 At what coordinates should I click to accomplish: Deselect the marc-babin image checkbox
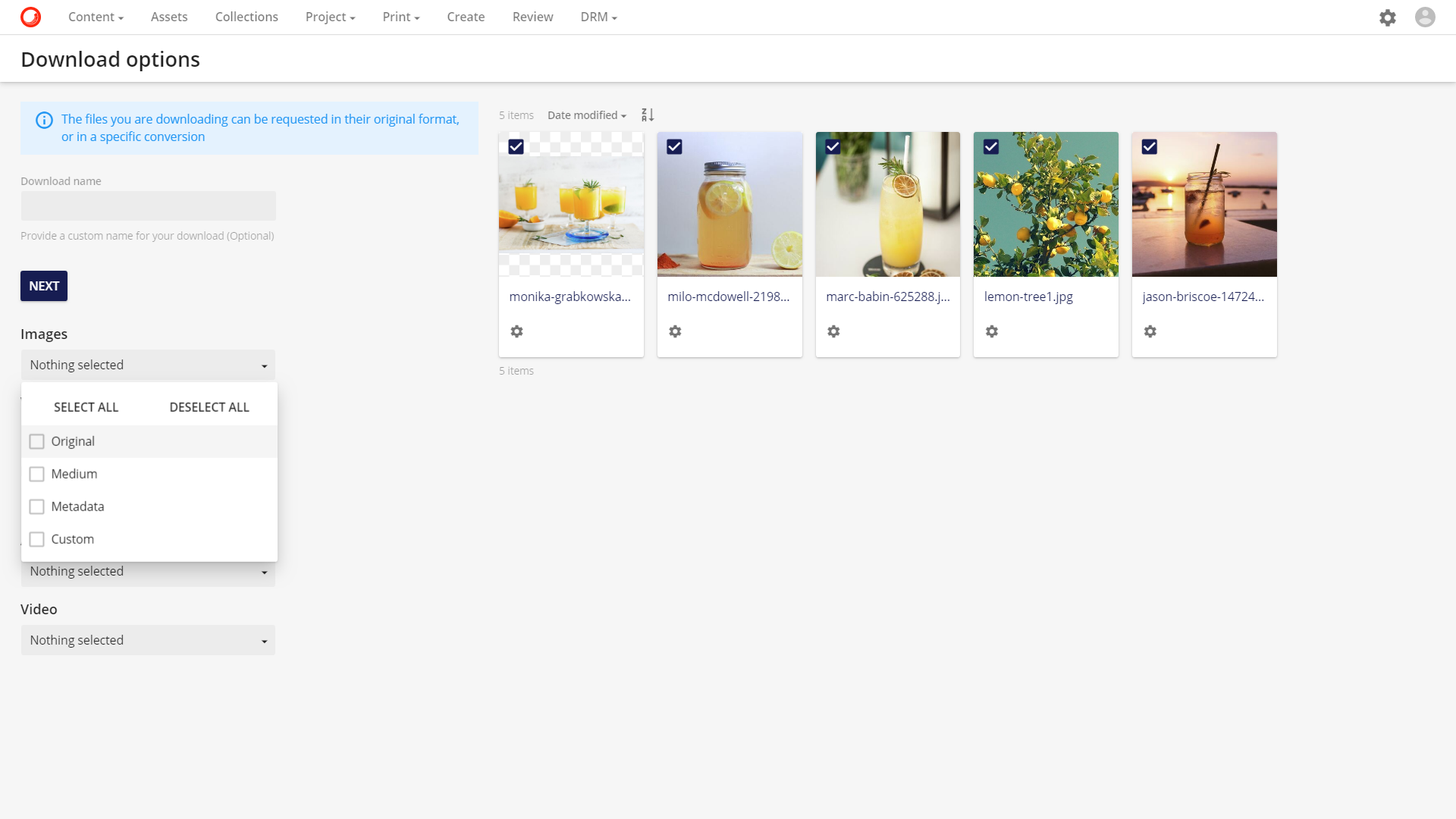coord(833,147)
